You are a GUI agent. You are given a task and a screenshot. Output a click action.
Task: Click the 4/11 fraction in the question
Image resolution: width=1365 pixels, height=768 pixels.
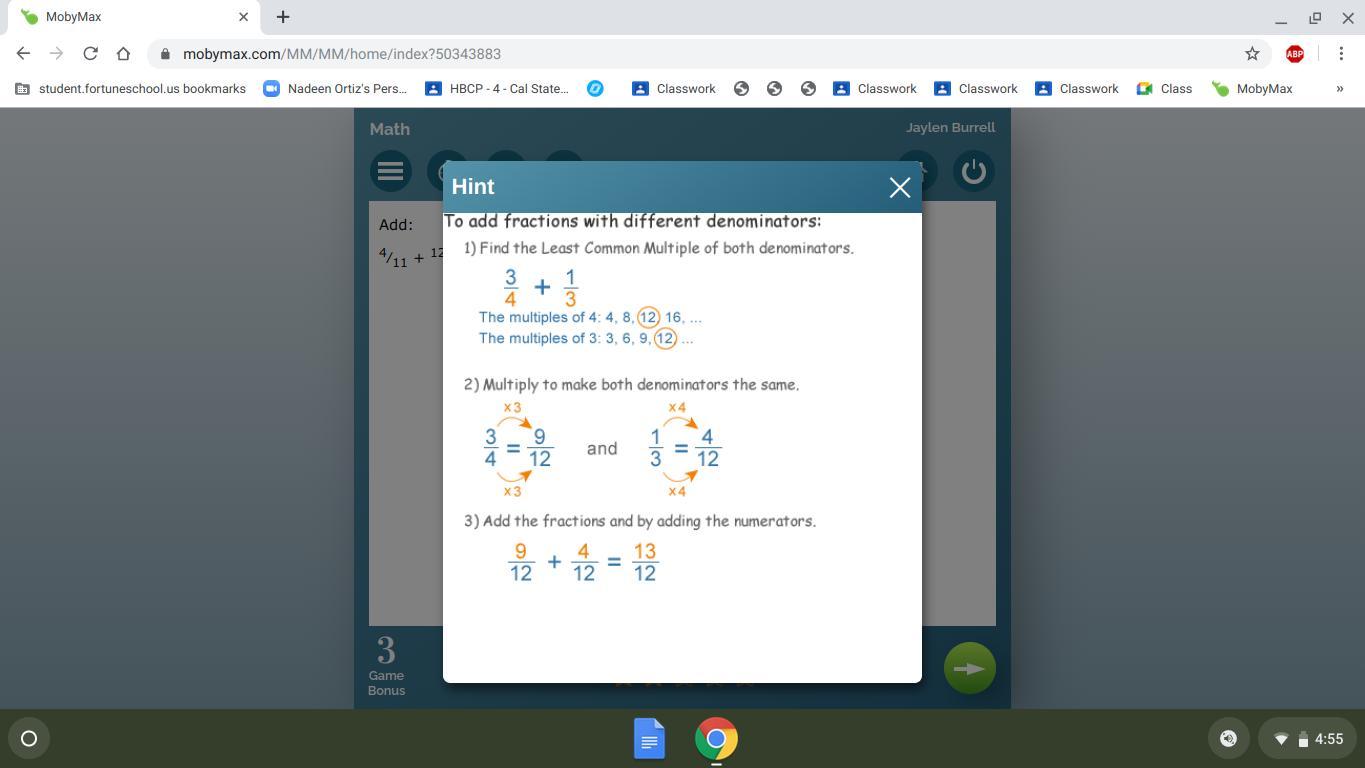(393, 257)
